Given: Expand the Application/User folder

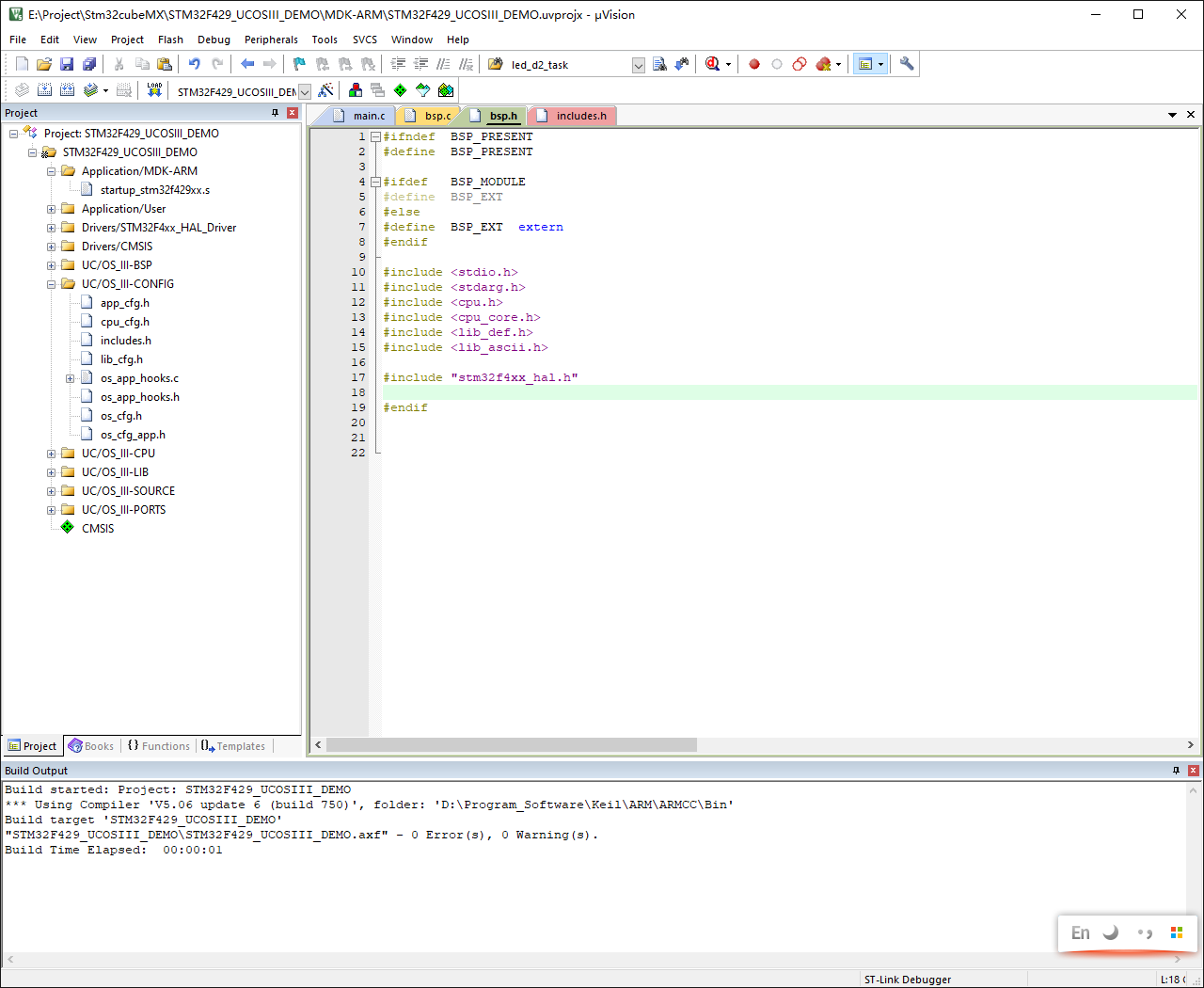Looking at the screenshot, I should [x=52, y=209].
